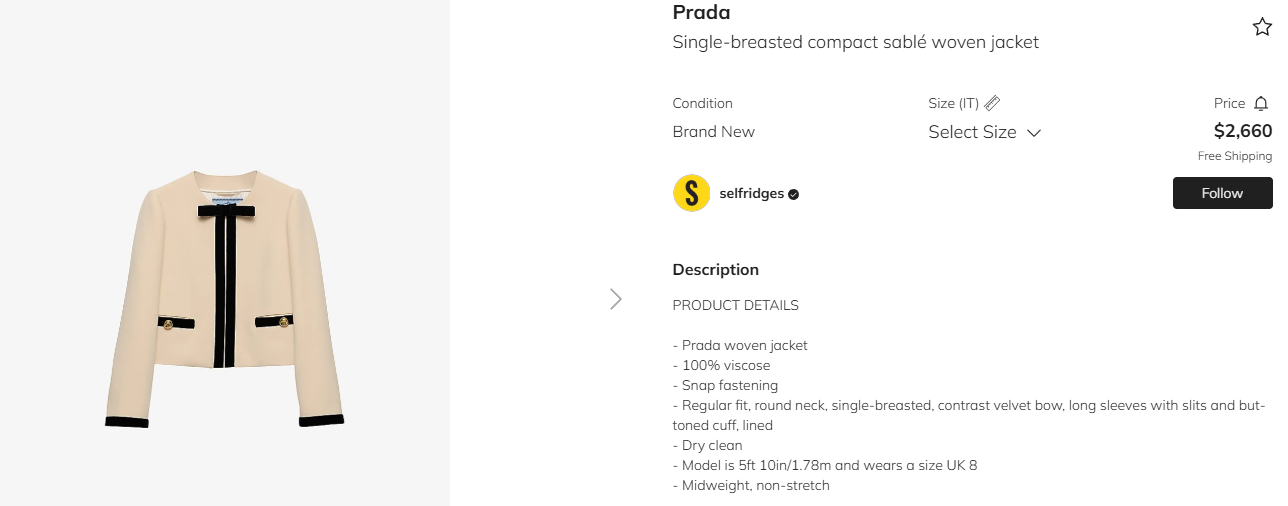Viewport: 1288px width, 506px height.
Task: Click the Description heading
Action: point(715,269)
